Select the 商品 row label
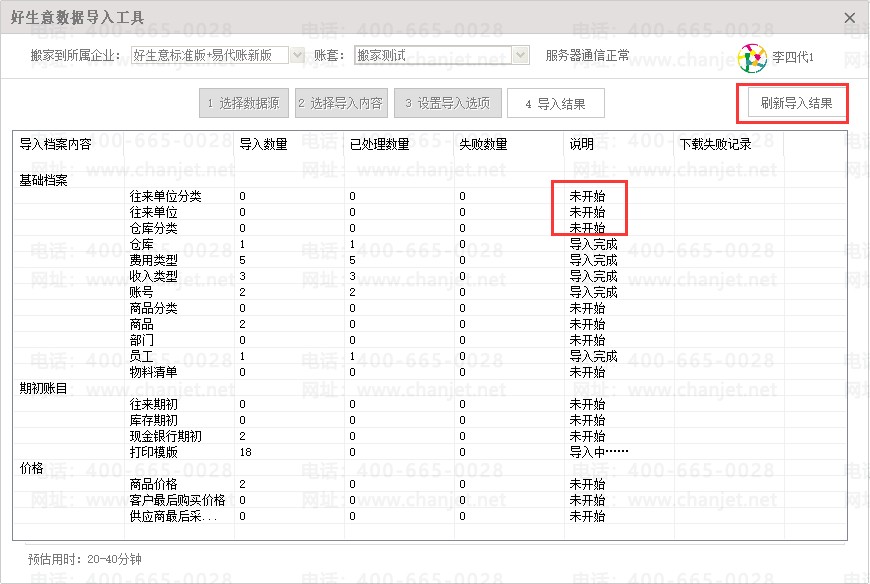 pos(141,324)
